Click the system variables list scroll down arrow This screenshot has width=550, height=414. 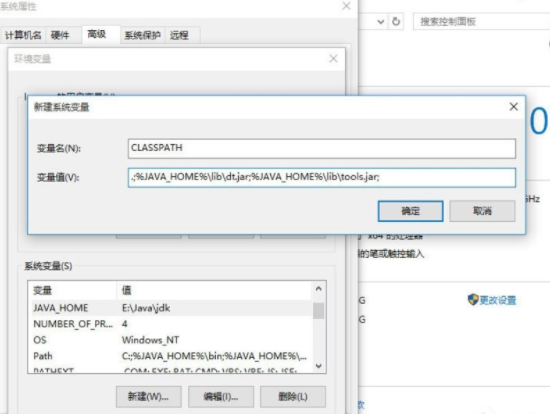coord(318,366)
